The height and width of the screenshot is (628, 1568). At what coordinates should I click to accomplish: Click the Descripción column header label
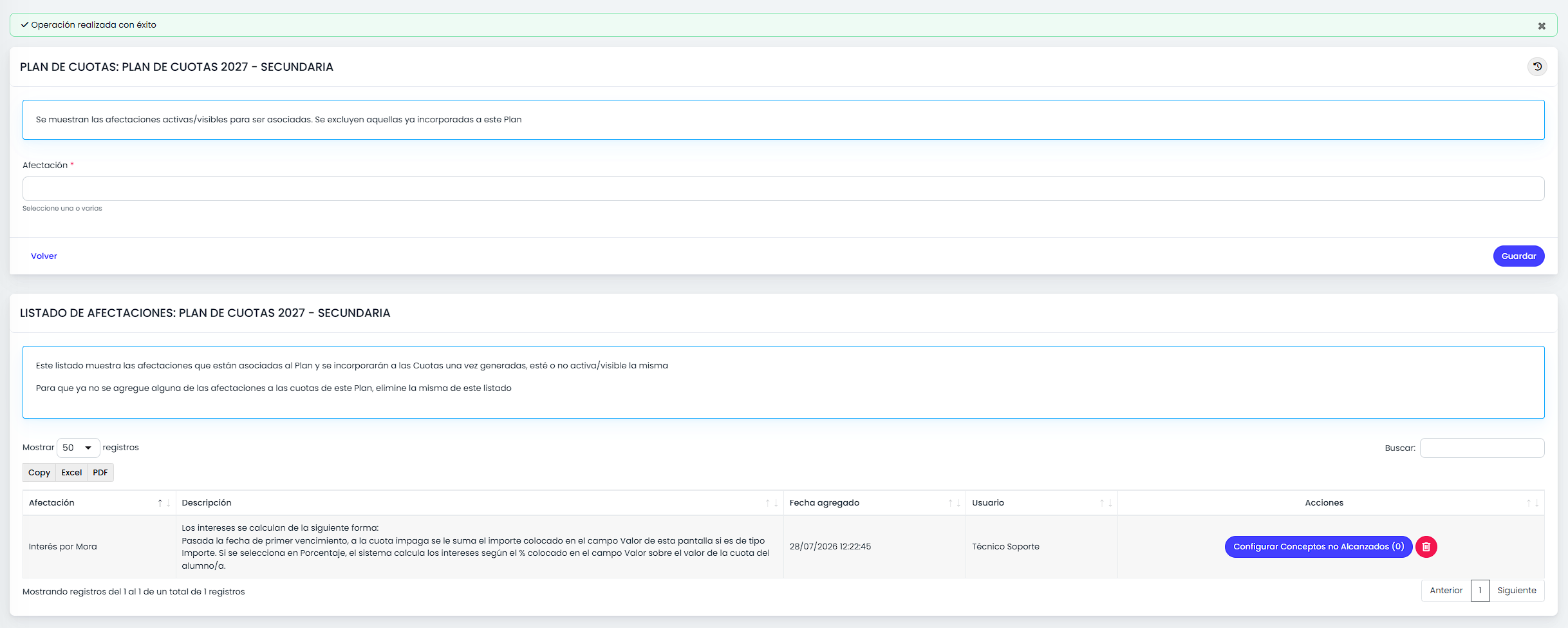click(x=207, y=503)
